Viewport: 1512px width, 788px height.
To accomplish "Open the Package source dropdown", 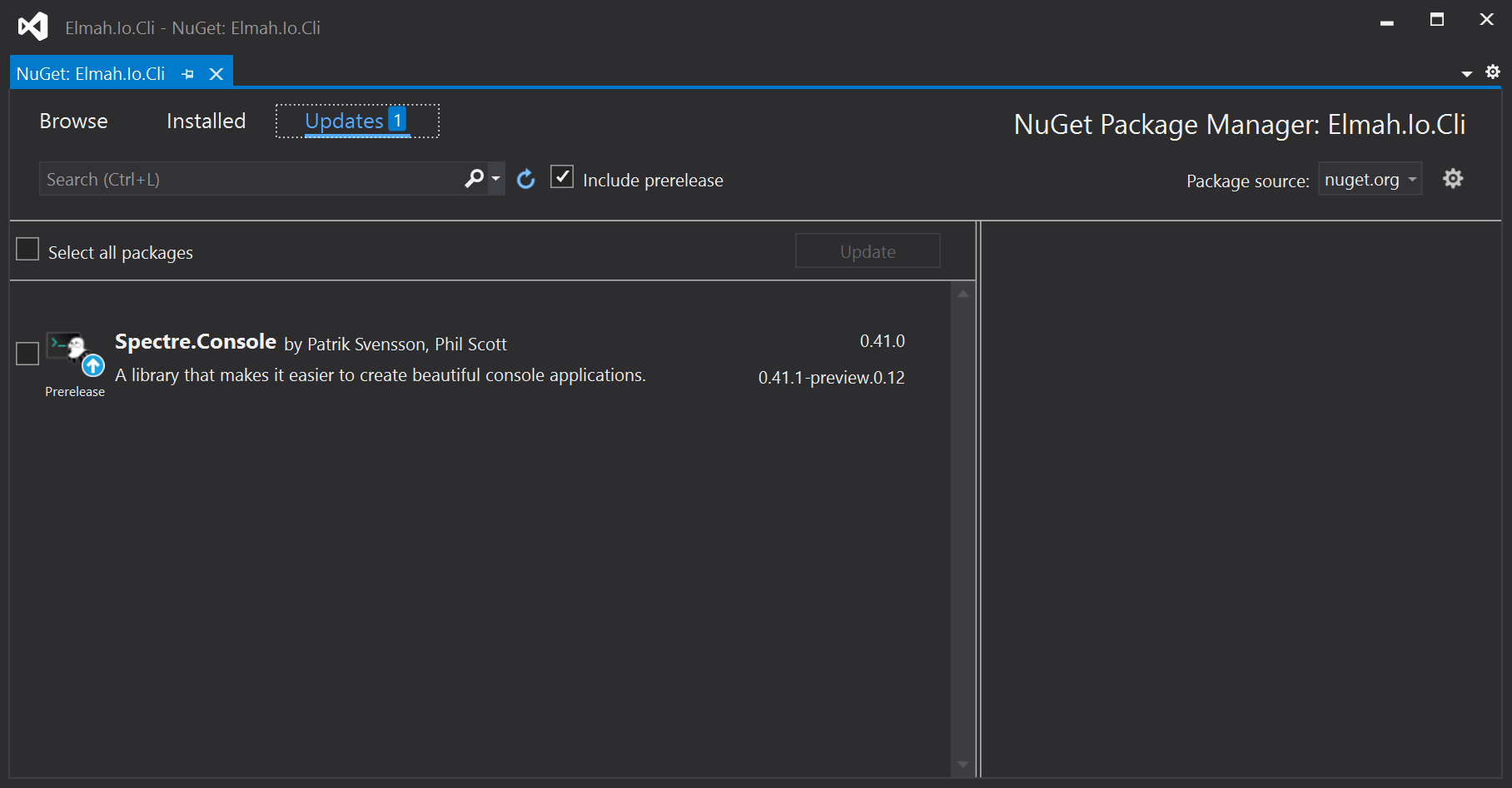I will click(x=1370, y=179).
